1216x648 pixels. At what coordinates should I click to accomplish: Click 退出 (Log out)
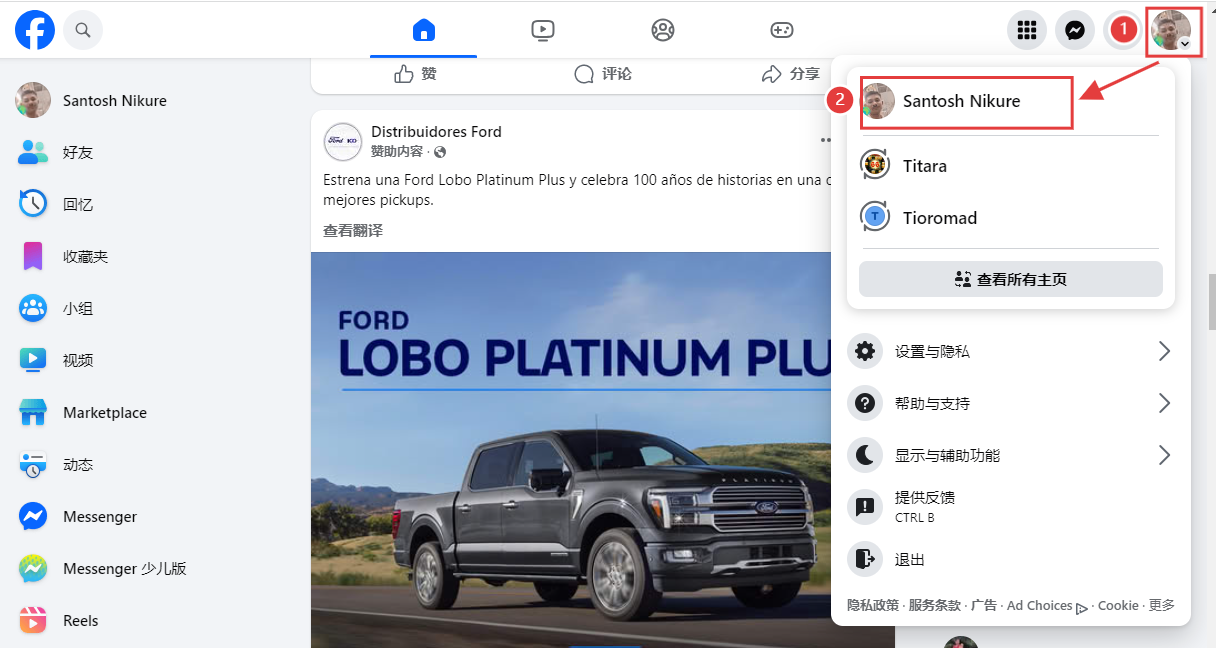click(x=1011, y=559)
